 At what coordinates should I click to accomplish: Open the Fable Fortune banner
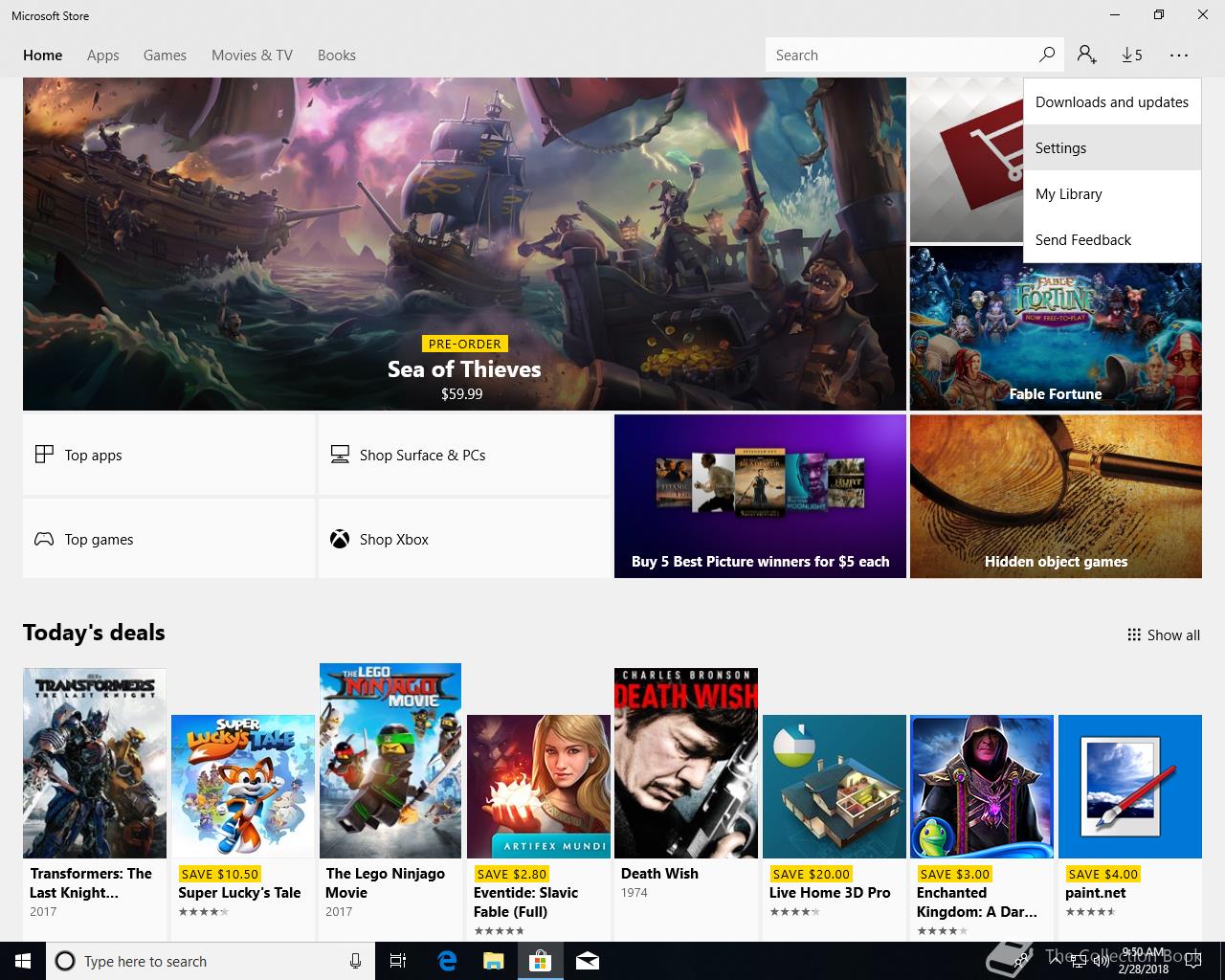click(x=1056, y=328)
